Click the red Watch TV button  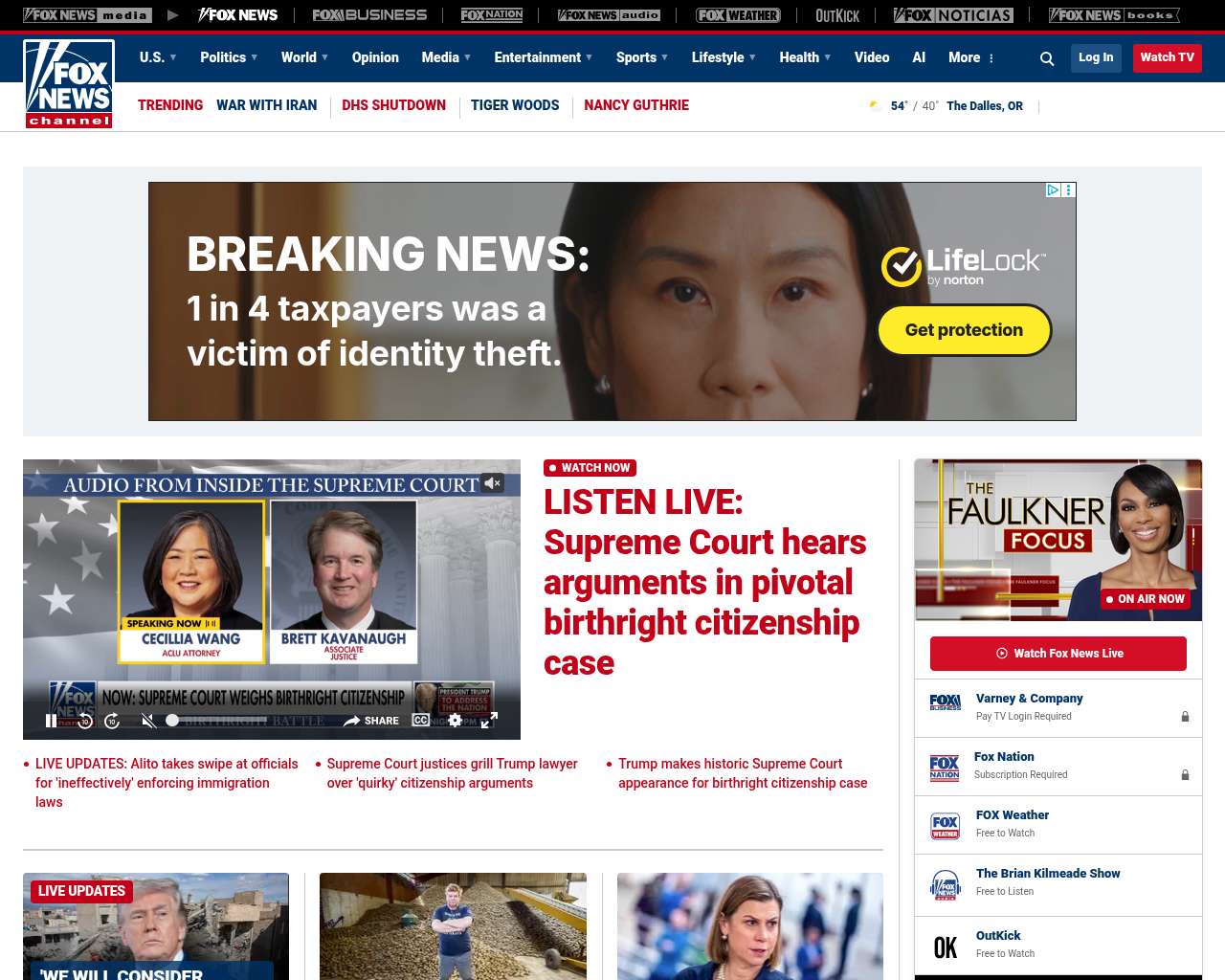pos(1168,58)
